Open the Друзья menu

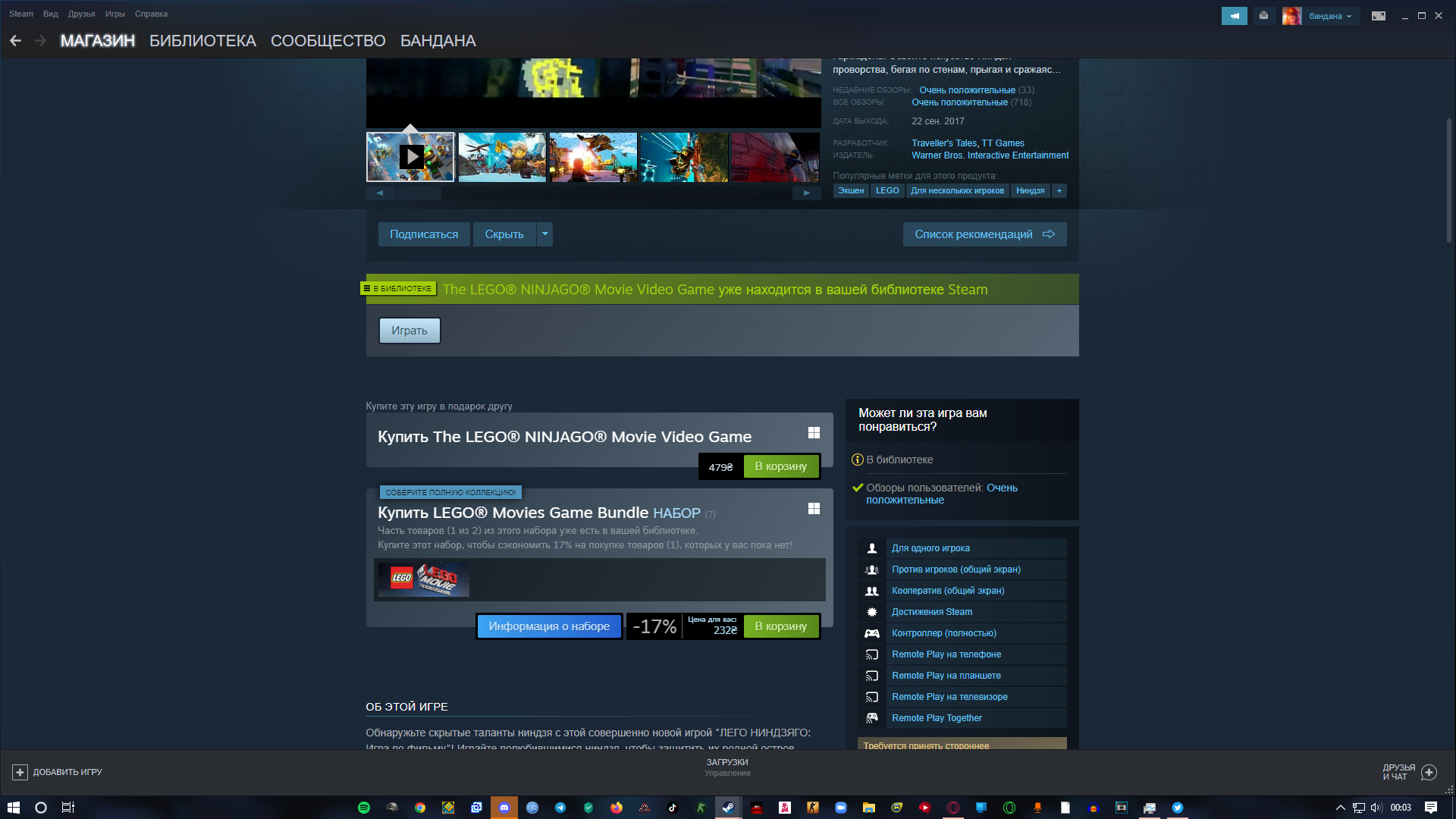tap(81, 14)
